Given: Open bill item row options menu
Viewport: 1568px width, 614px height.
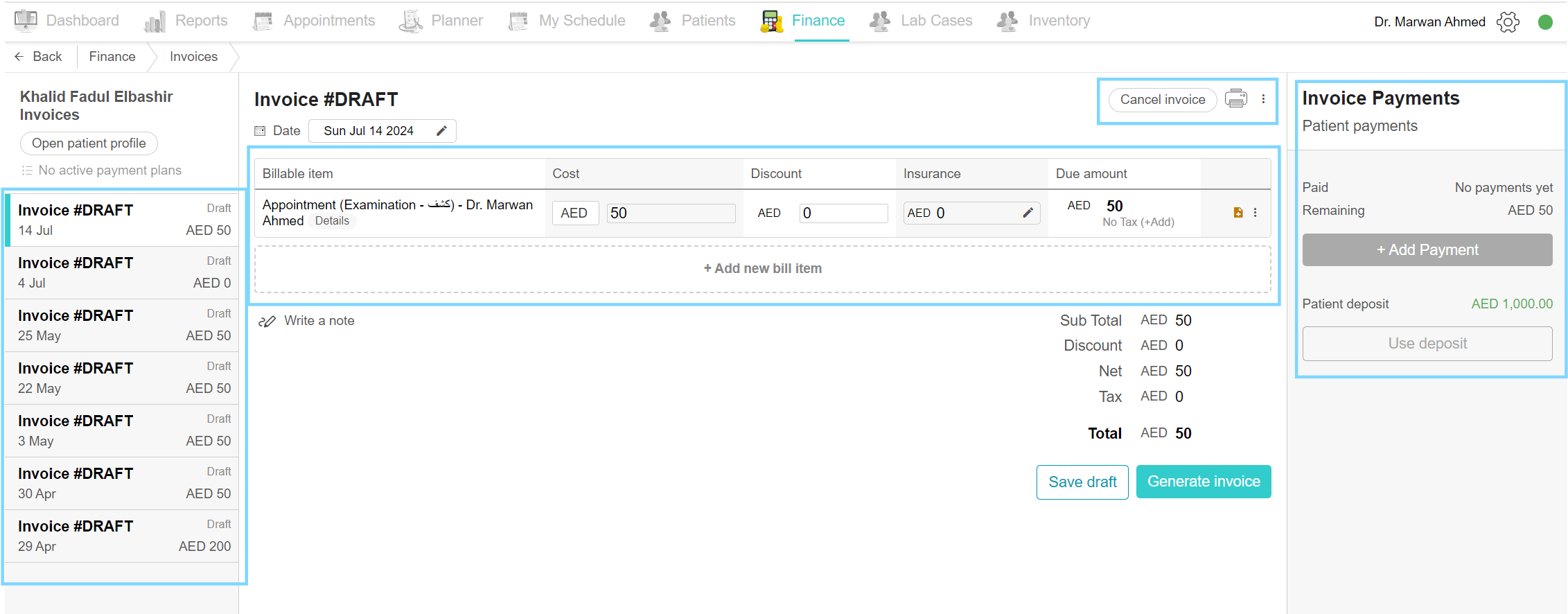Looking at the screenshot, I should [x=1255, y=213].
